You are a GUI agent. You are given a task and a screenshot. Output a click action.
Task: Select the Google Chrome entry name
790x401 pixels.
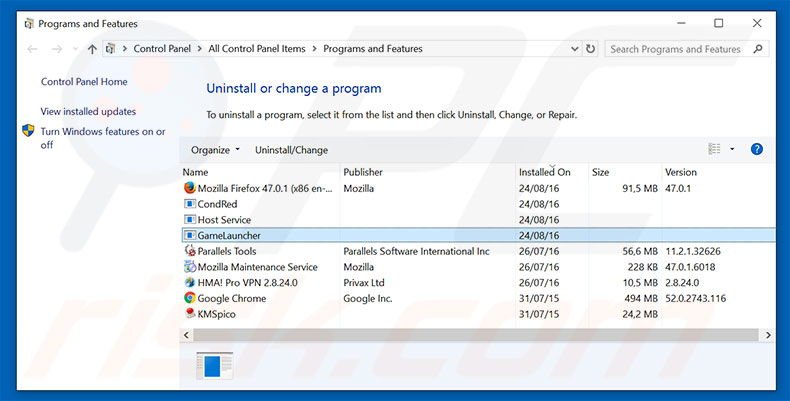coord(232,298)
